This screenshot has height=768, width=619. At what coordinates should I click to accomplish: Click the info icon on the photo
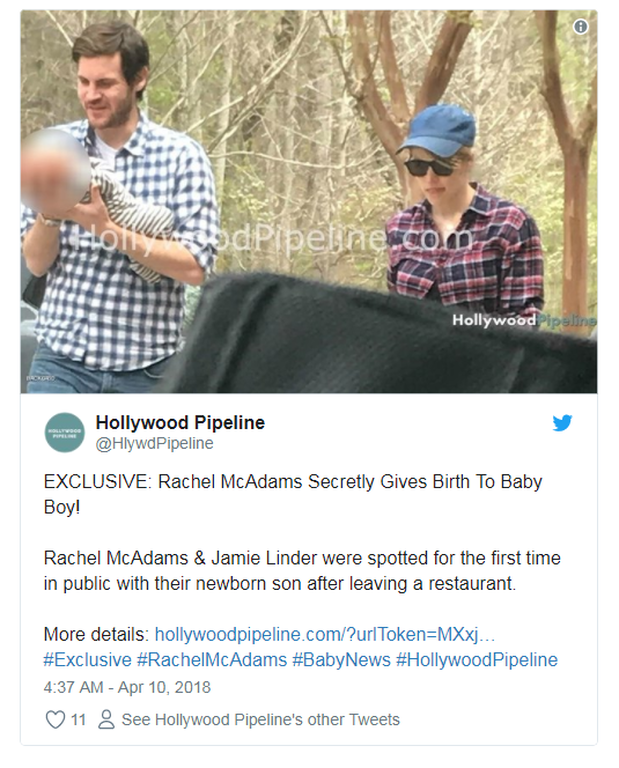tap(580, 26)
